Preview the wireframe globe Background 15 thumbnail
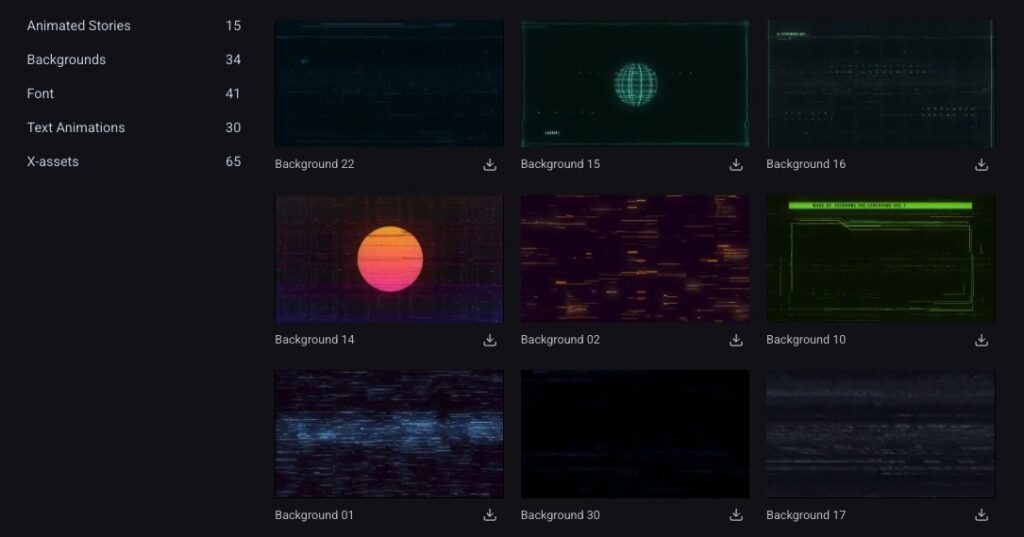Viewport: 1024px width, 537px height. point(635,84)
